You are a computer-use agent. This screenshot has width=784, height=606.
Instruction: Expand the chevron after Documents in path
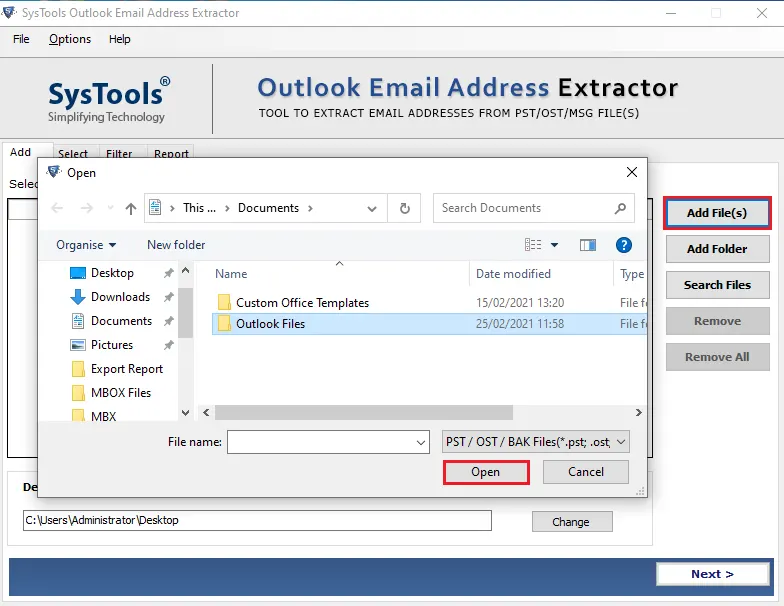pyautogui.click(x=310, y=208)
